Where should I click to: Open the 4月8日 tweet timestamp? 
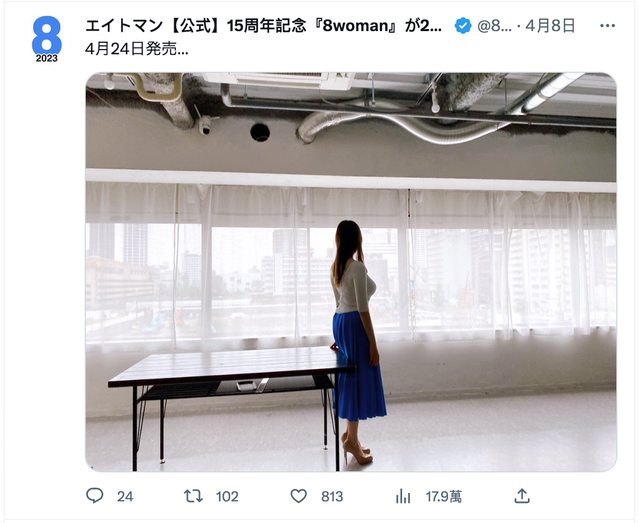[x=550, y=26]
